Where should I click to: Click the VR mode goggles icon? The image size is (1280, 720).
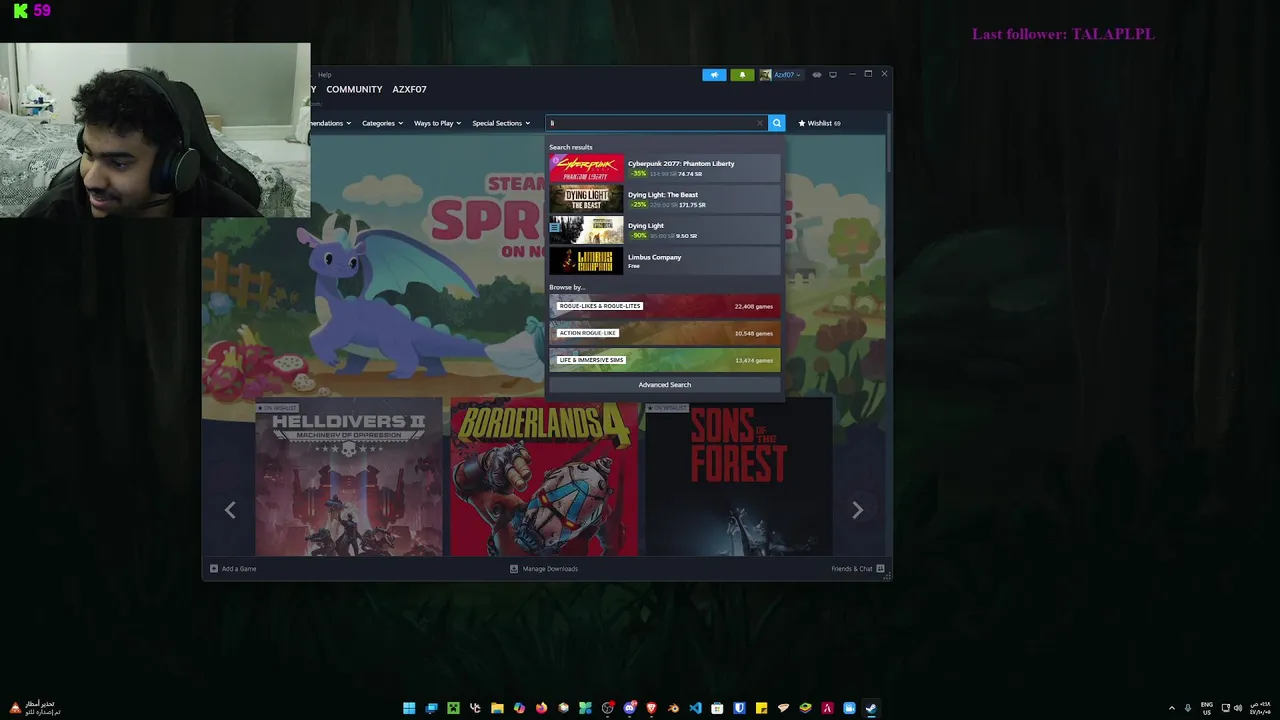pyautogui.click(x=817, y=75)
